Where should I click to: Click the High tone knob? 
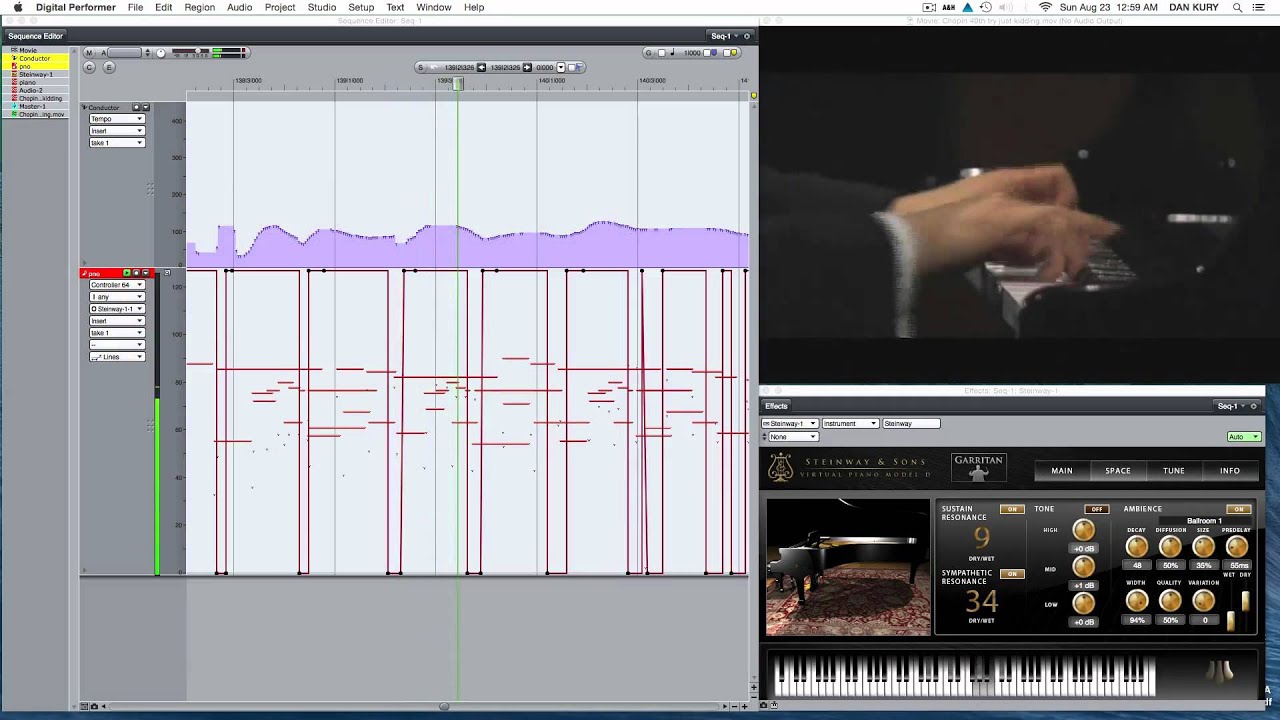click(x=1083, y=530)
